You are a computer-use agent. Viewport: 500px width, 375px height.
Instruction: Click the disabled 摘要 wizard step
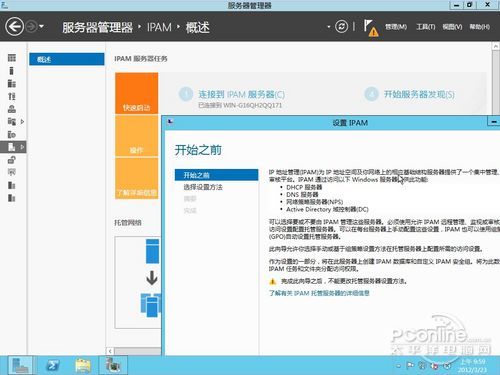pos(190,199)
